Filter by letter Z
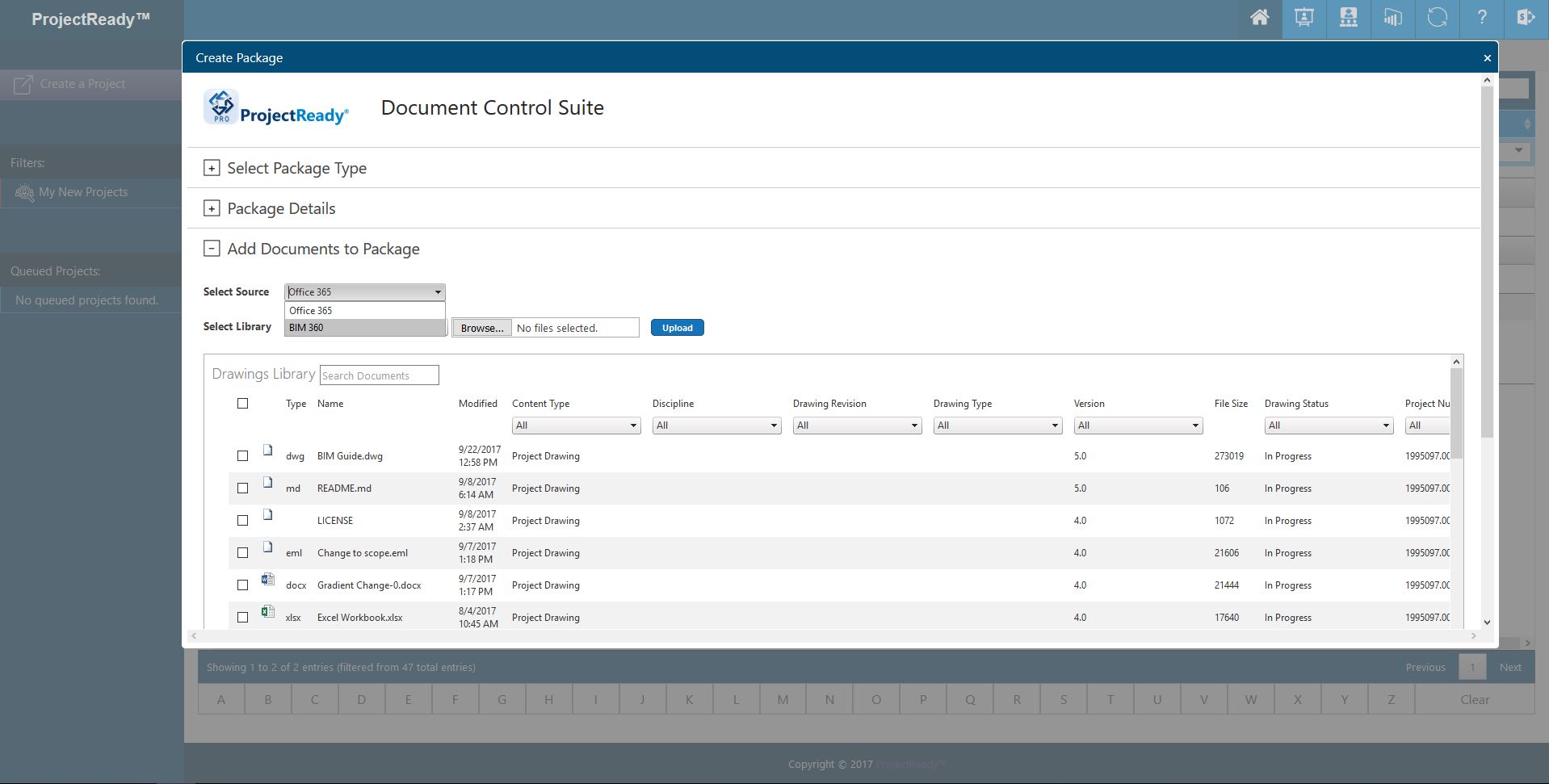Viewport: 1549px width, 784px height. 1391,700
